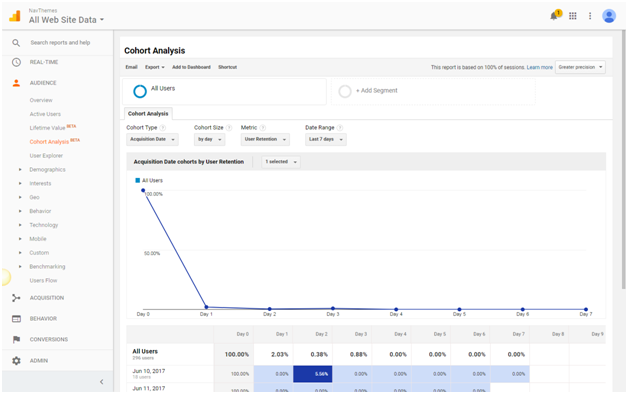Click the search magnifier icon
The width and height of the screenshot is (628, 394).
click(16, 43)
